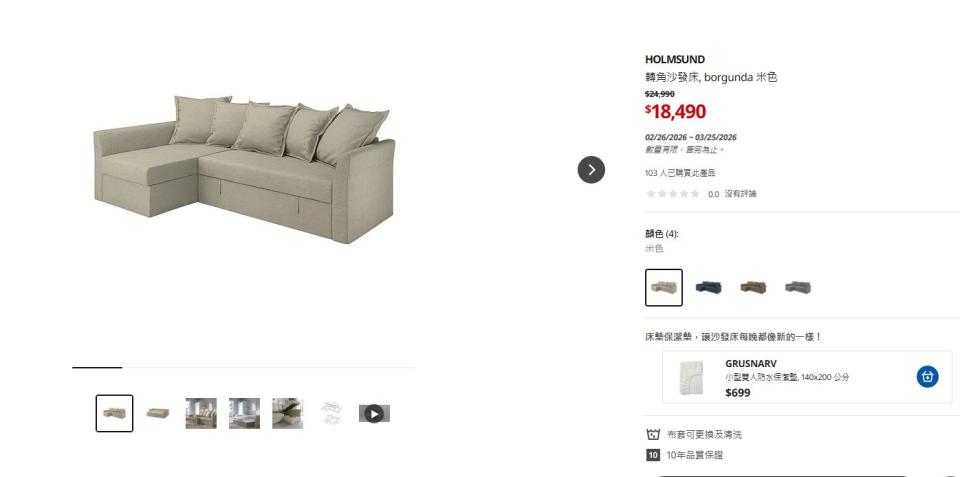The height and width of the screenshot is (477, 960).
Task: Open first corner sofa thumbnail
Action: coord(114,413)
